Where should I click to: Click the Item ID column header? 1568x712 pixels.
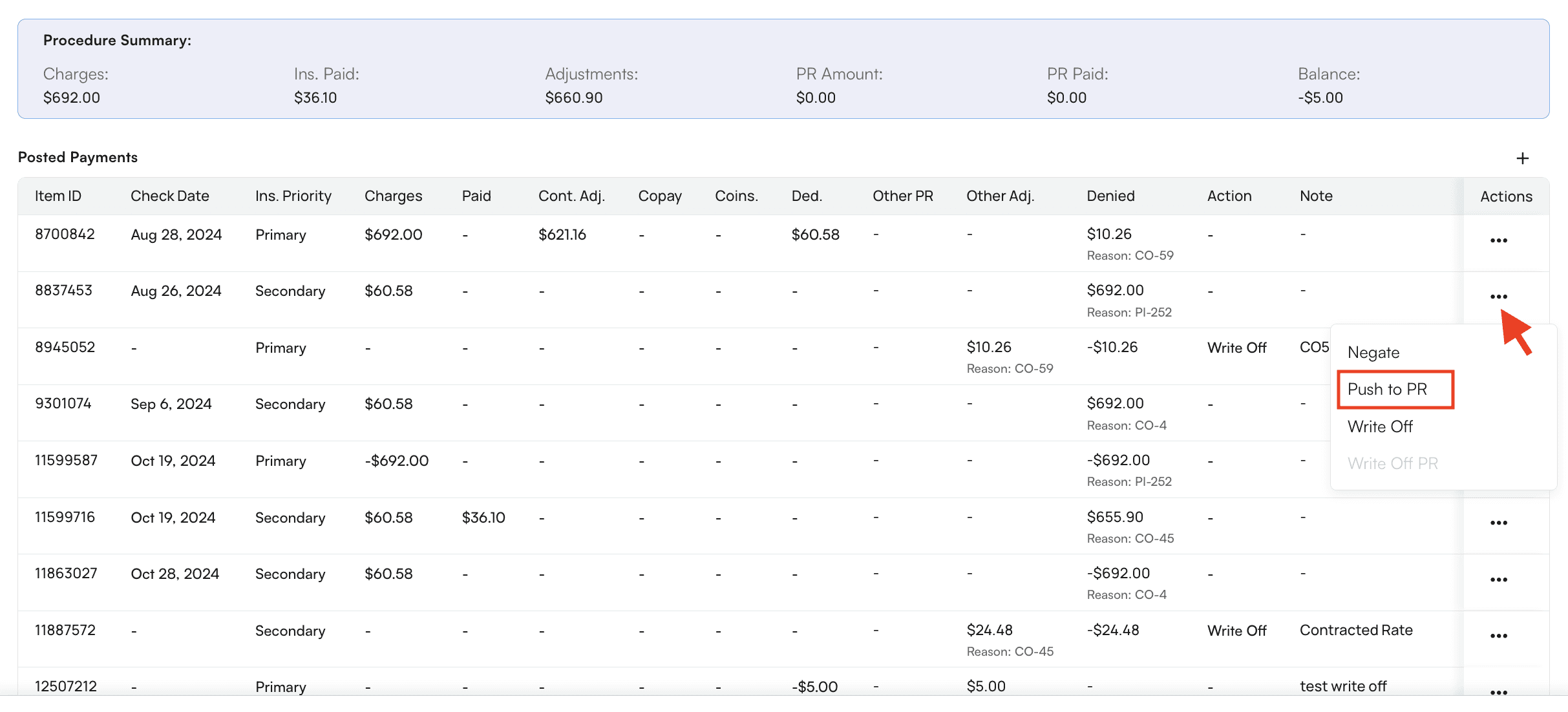click(x=58, y=196)
